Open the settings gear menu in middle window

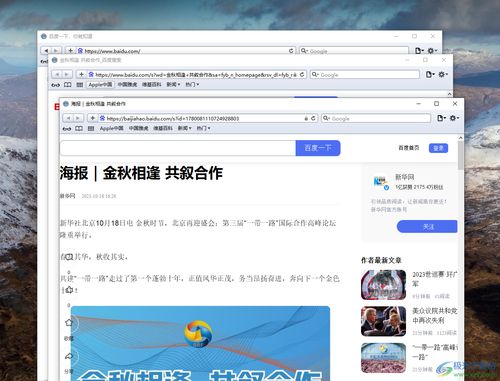pyautogui.click(x=443, y=74)
